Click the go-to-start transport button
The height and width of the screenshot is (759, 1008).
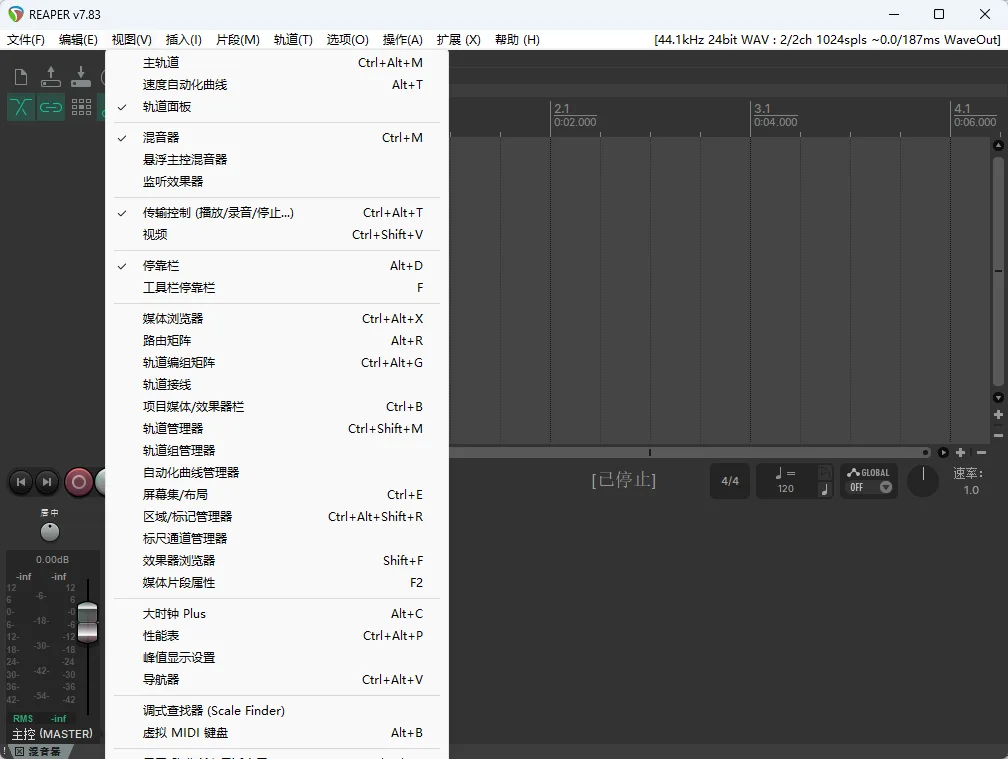coord(21,482)
